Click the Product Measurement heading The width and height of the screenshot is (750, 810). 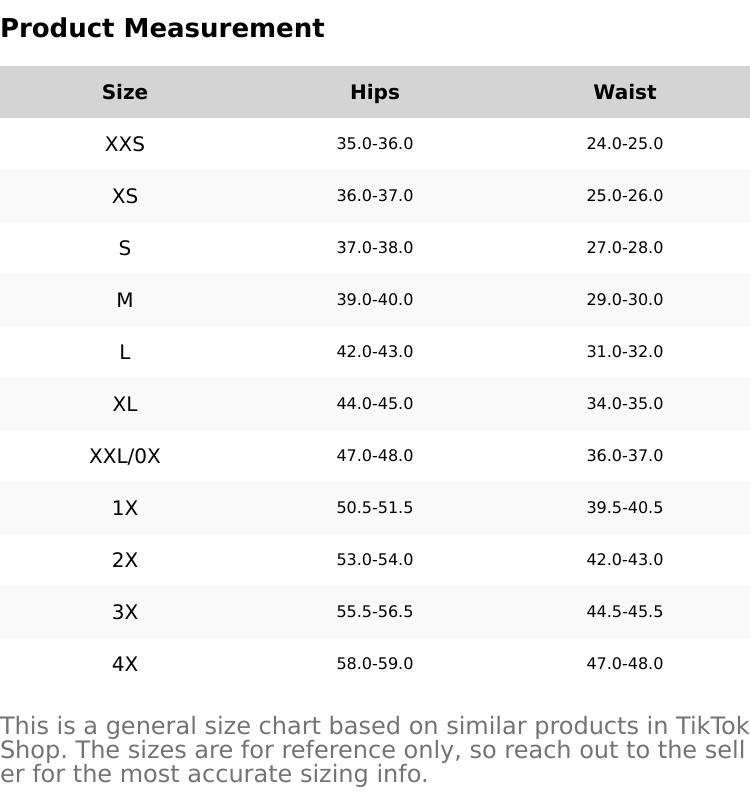coord(162,28)
